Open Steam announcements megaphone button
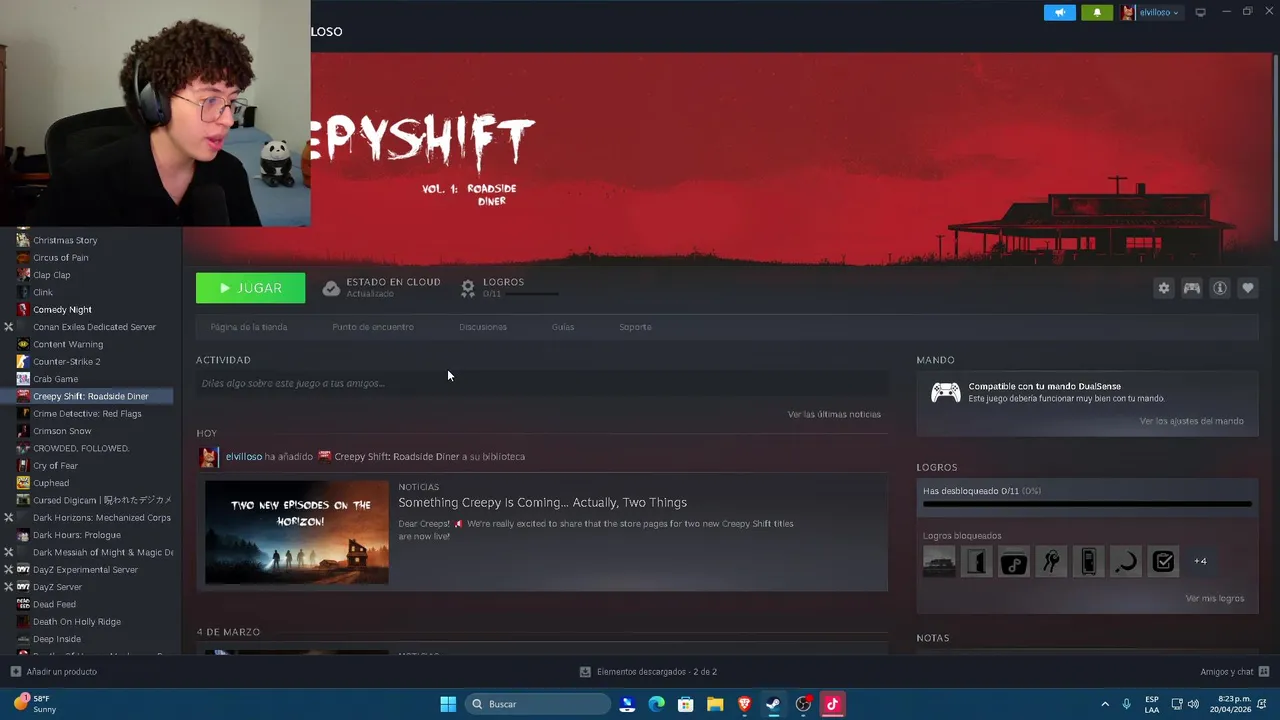Viewport: 1280px width, 720px height. 1059,12
